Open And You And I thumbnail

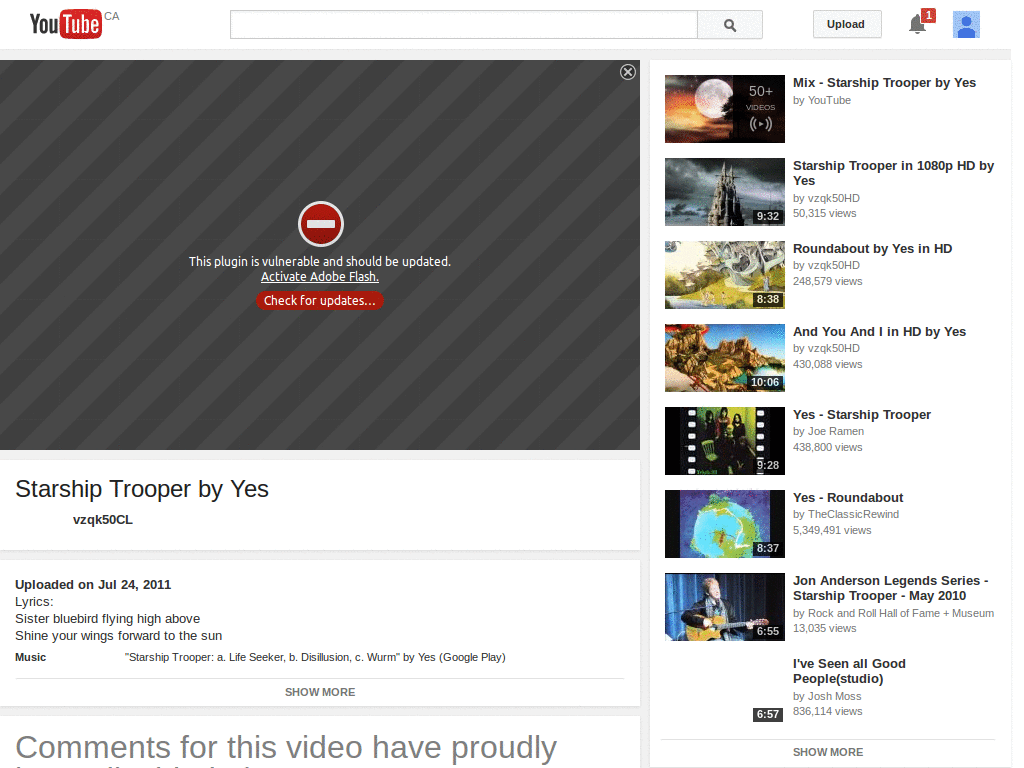[x=725, y=358]
